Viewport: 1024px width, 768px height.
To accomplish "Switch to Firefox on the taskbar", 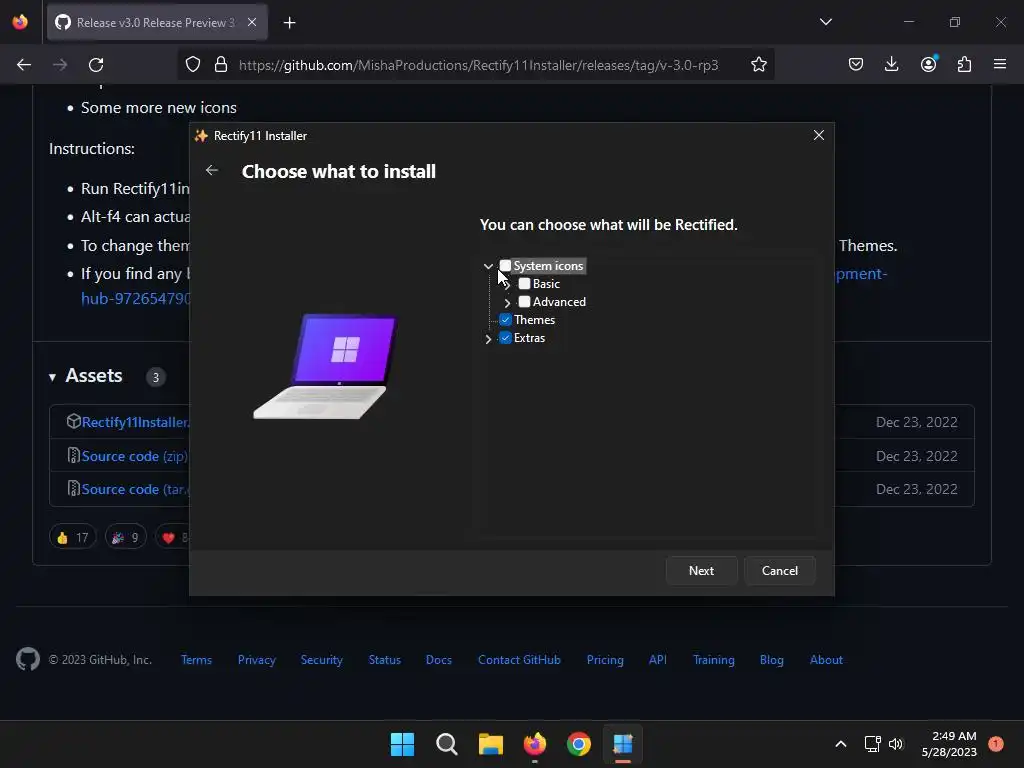I will (x=535, y=744).
